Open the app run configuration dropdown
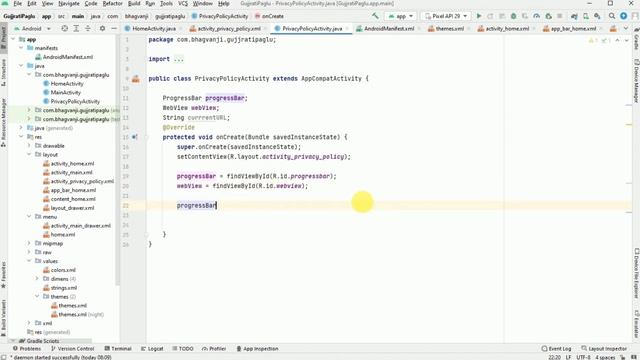The width and height of the screenshot is (640, 360). tap(400, 16)
